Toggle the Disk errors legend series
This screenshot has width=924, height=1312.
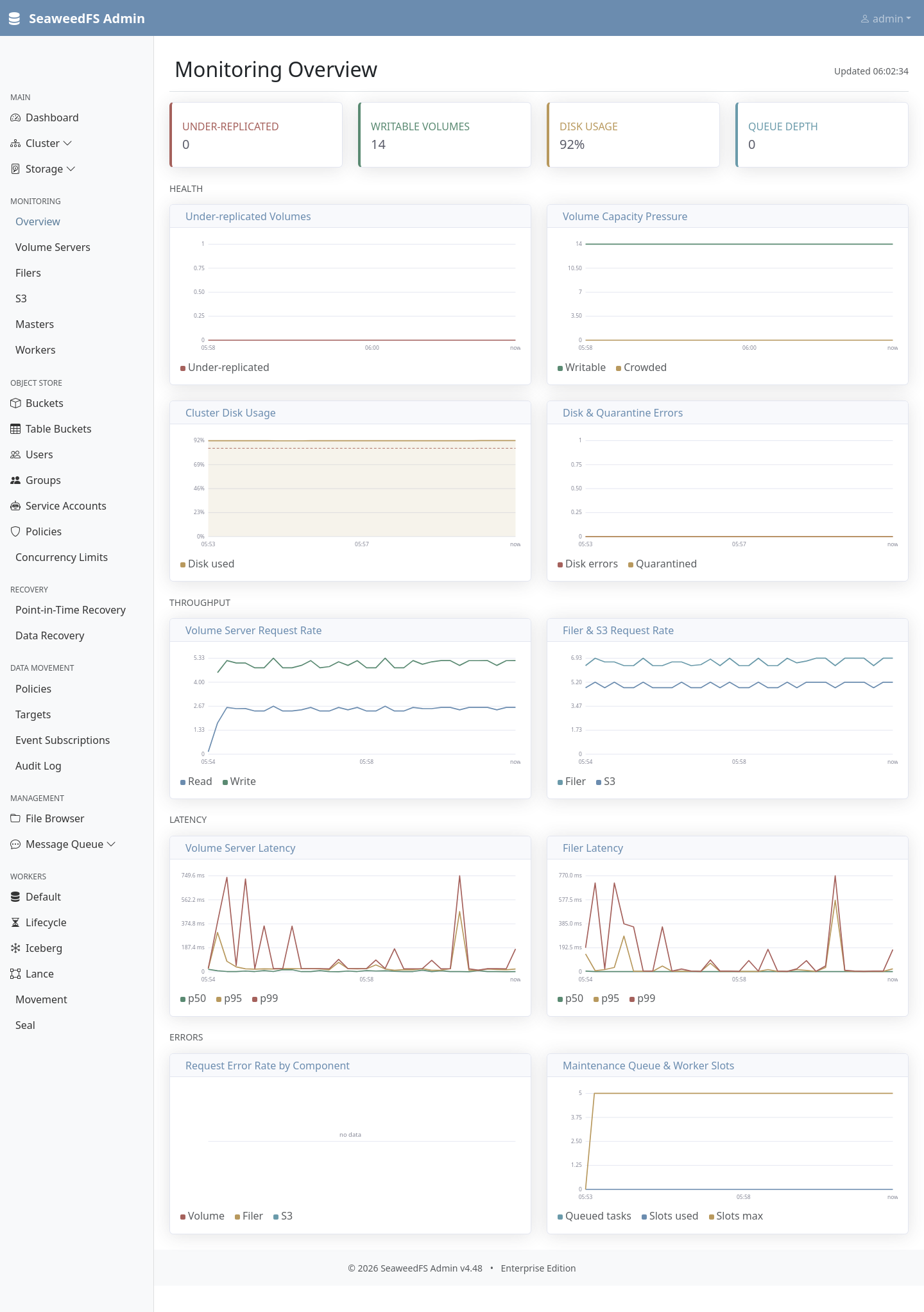point(588,564)
